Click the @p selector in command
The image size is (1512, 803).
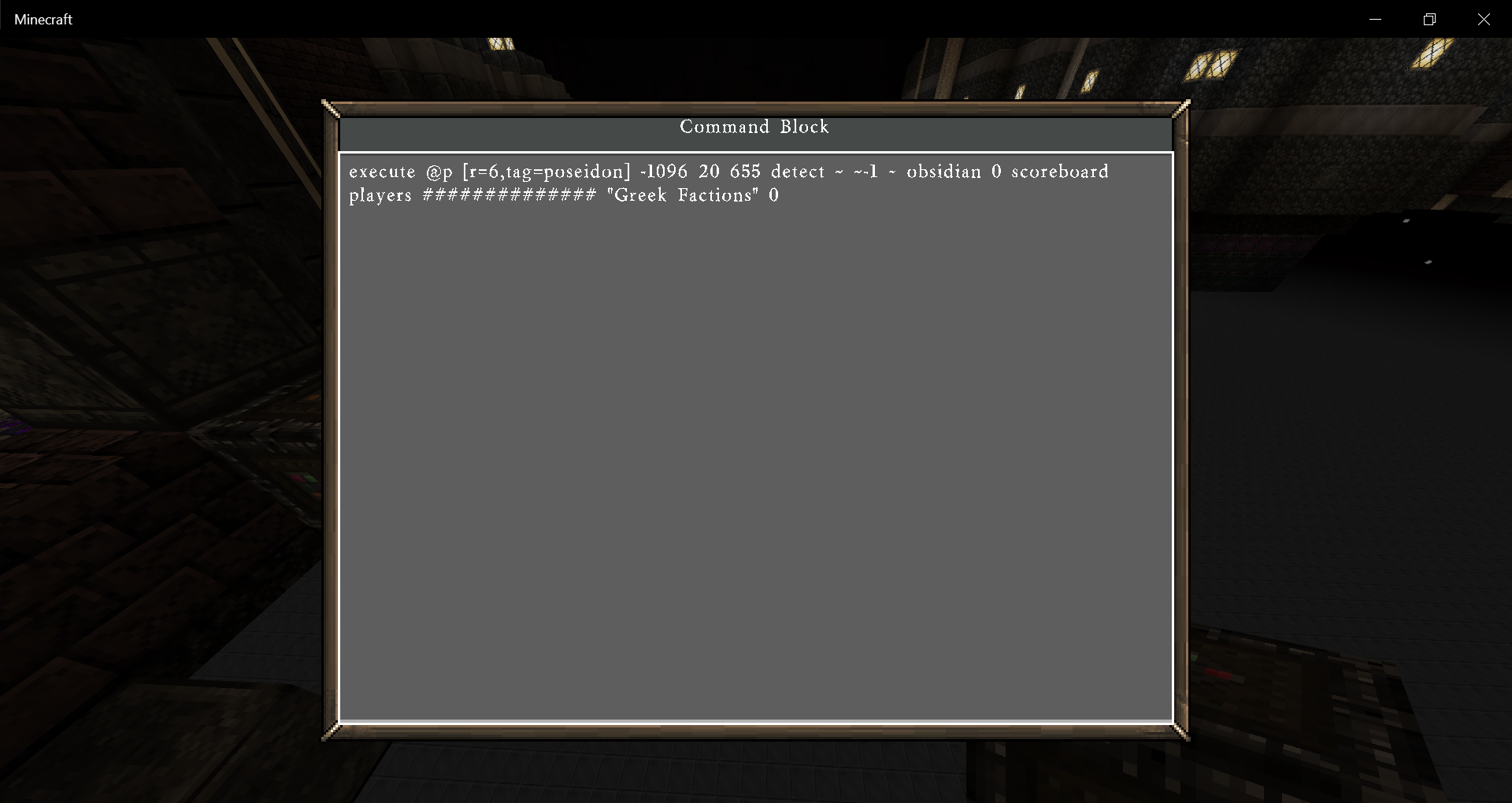tap(439, 172)
